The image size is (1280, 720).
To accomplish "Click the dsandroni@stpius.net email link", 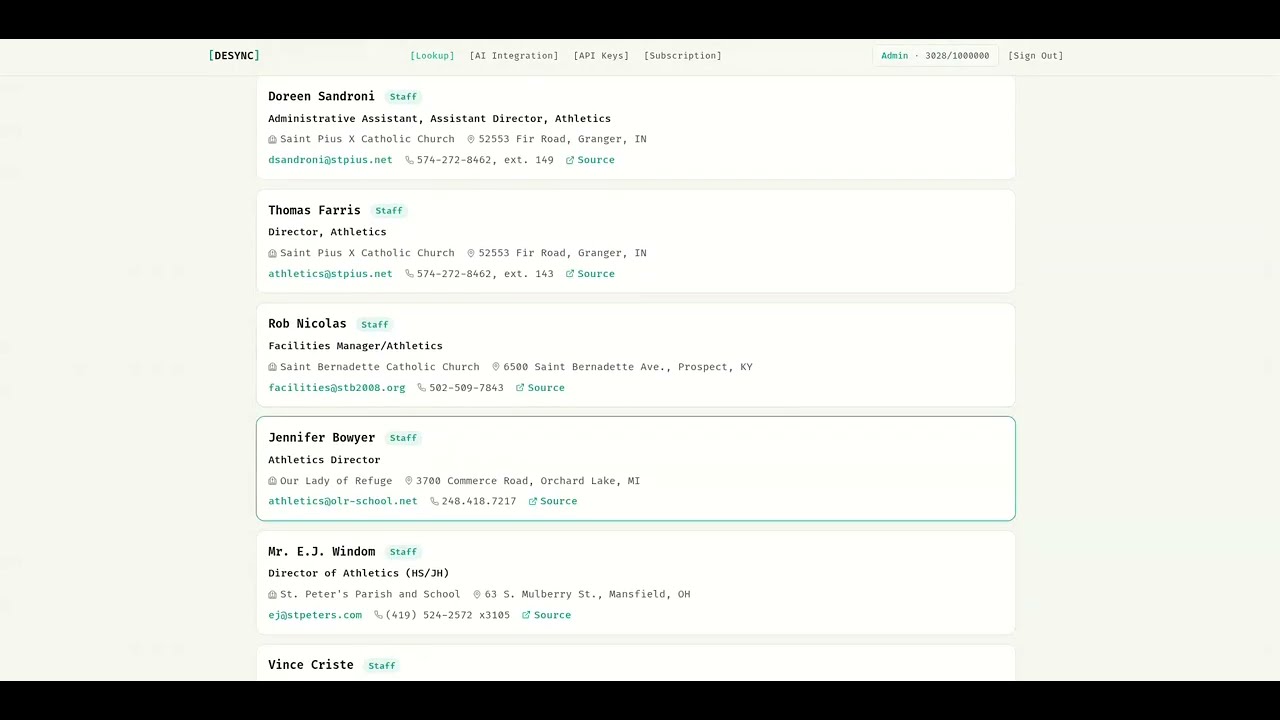I will pyautogui.click(x=330, y=160).
